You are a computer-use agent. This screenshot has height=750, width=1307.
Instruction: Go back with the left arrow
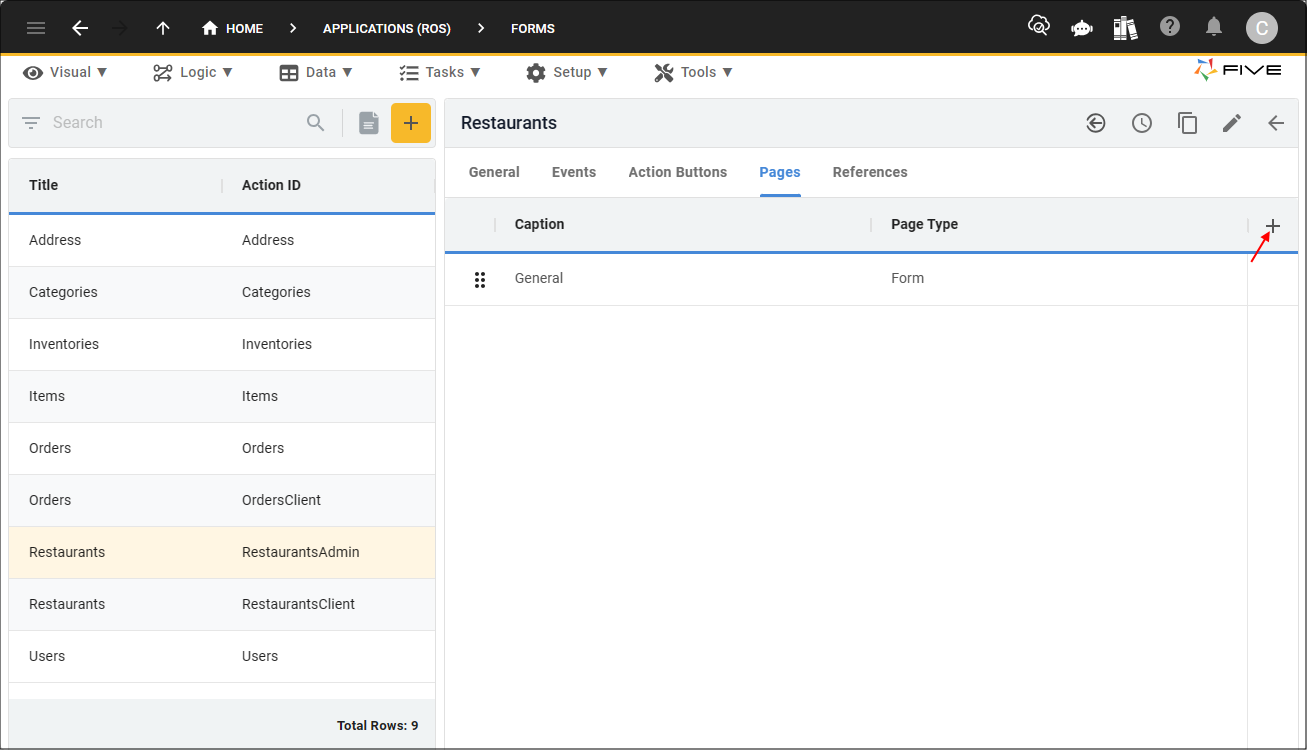pyautogui.click(x=80, y=28)
